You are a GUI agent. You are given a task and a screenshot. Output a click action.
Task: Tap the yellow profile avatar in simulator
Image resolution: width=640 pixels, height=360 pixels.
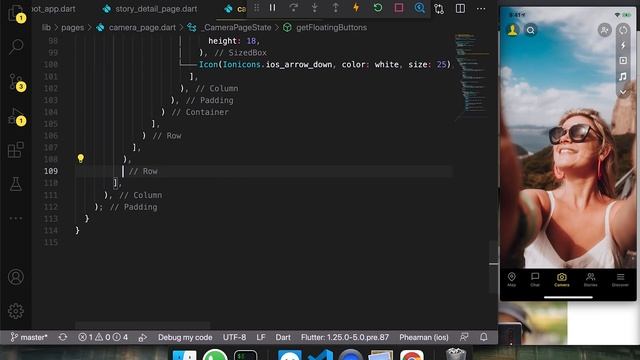(512, 30)
